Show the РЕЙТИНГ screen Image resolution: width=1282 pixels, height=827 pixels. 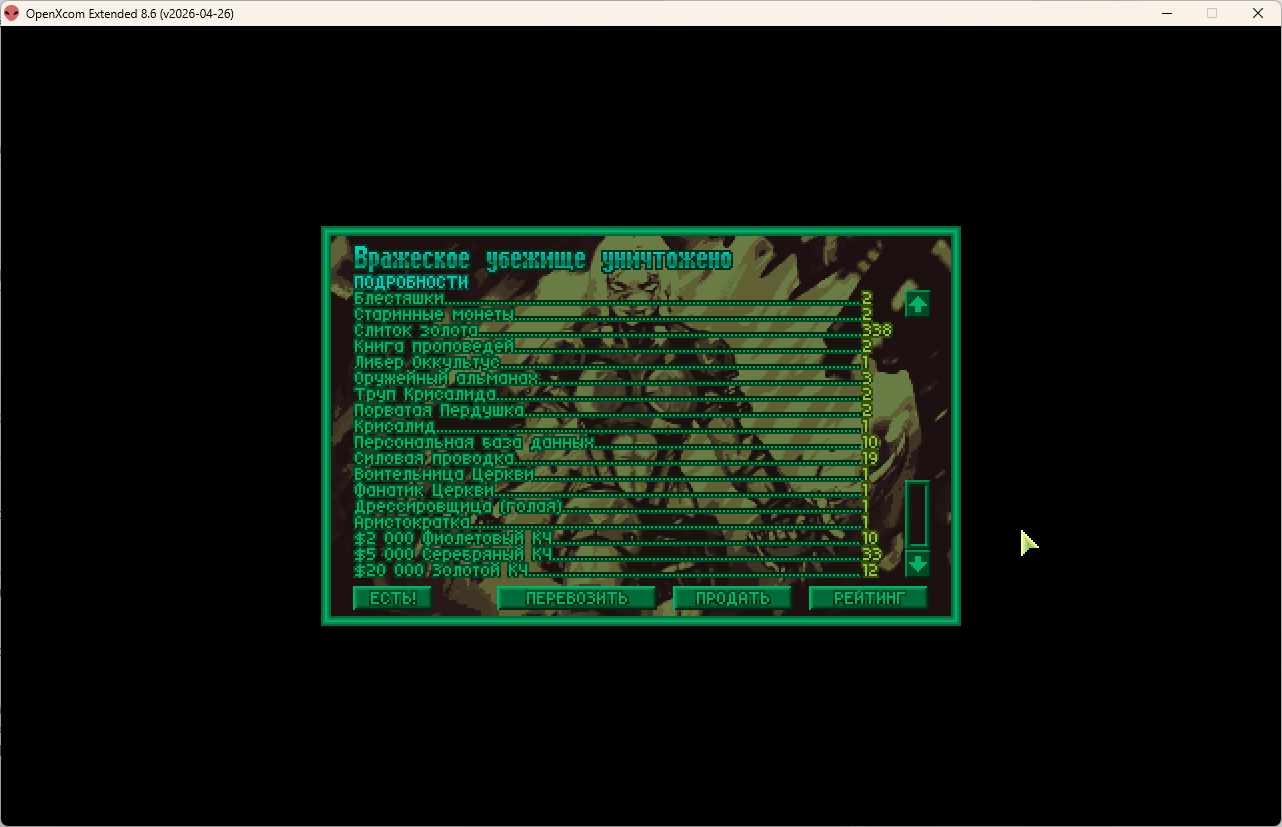(869, 598)
